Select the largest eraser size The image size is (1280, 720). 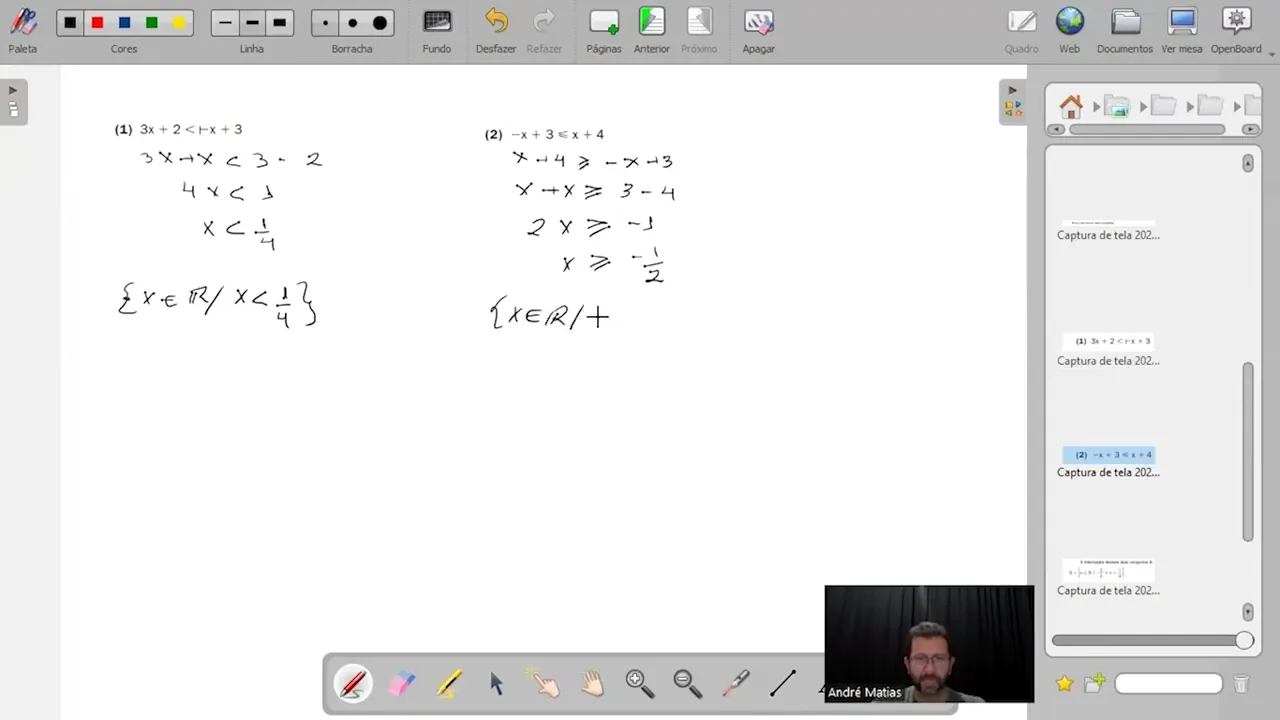(379, 23)
